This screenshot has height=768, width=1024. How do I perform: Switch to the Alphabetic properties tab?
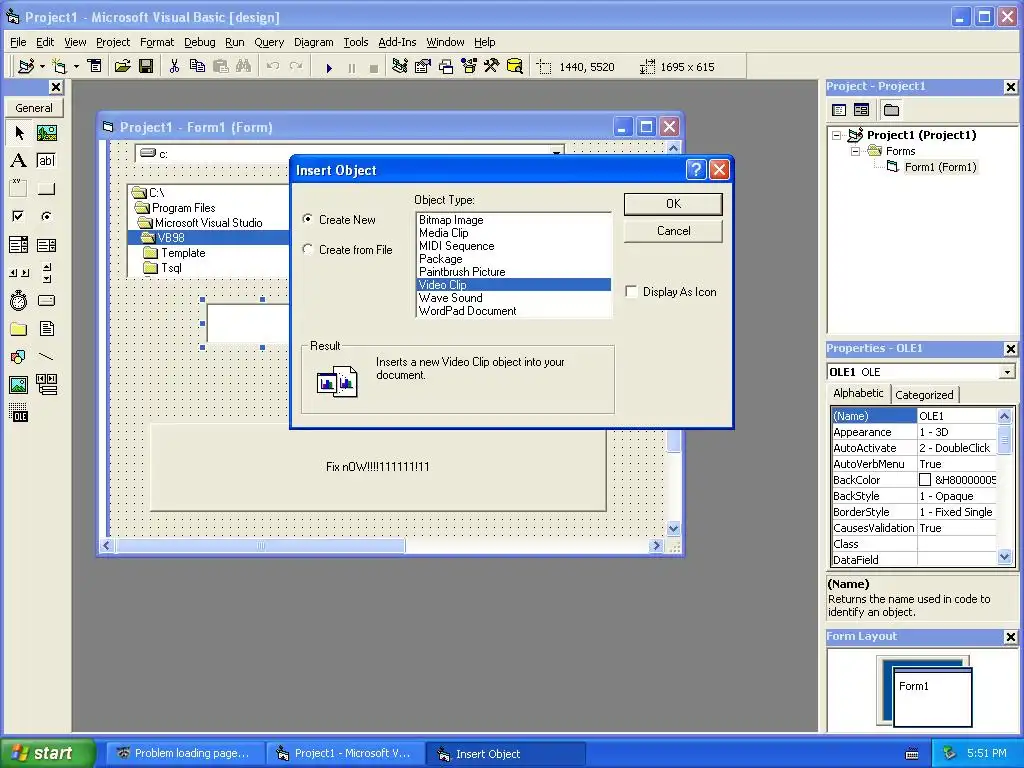[858, 393]
